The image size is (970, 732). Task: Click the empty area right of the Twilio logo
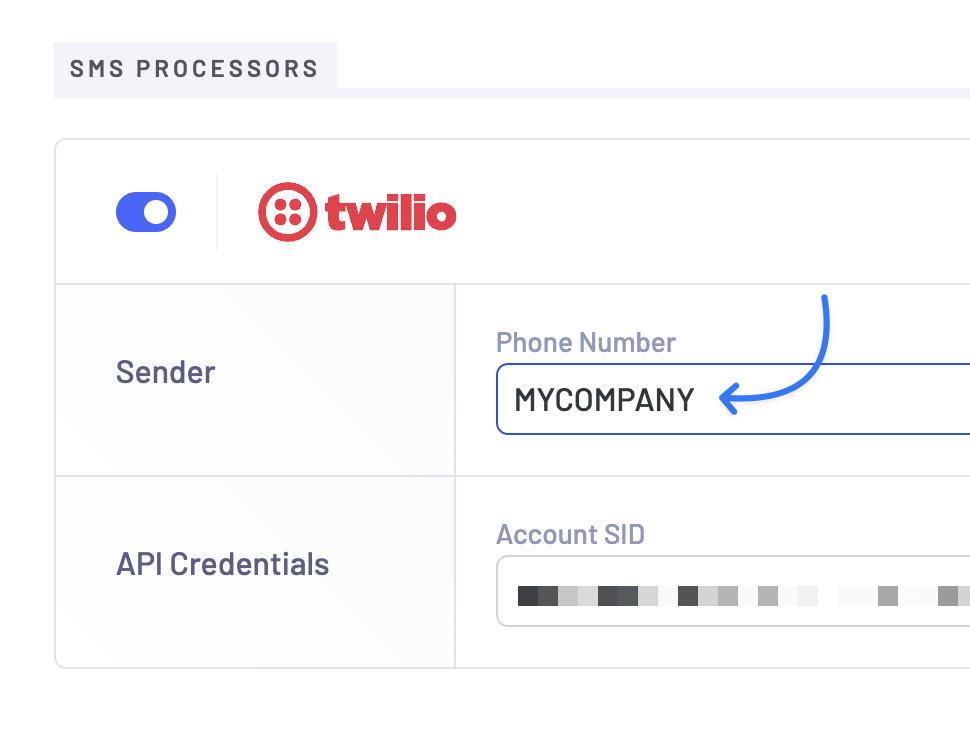(x=711, y=212)
